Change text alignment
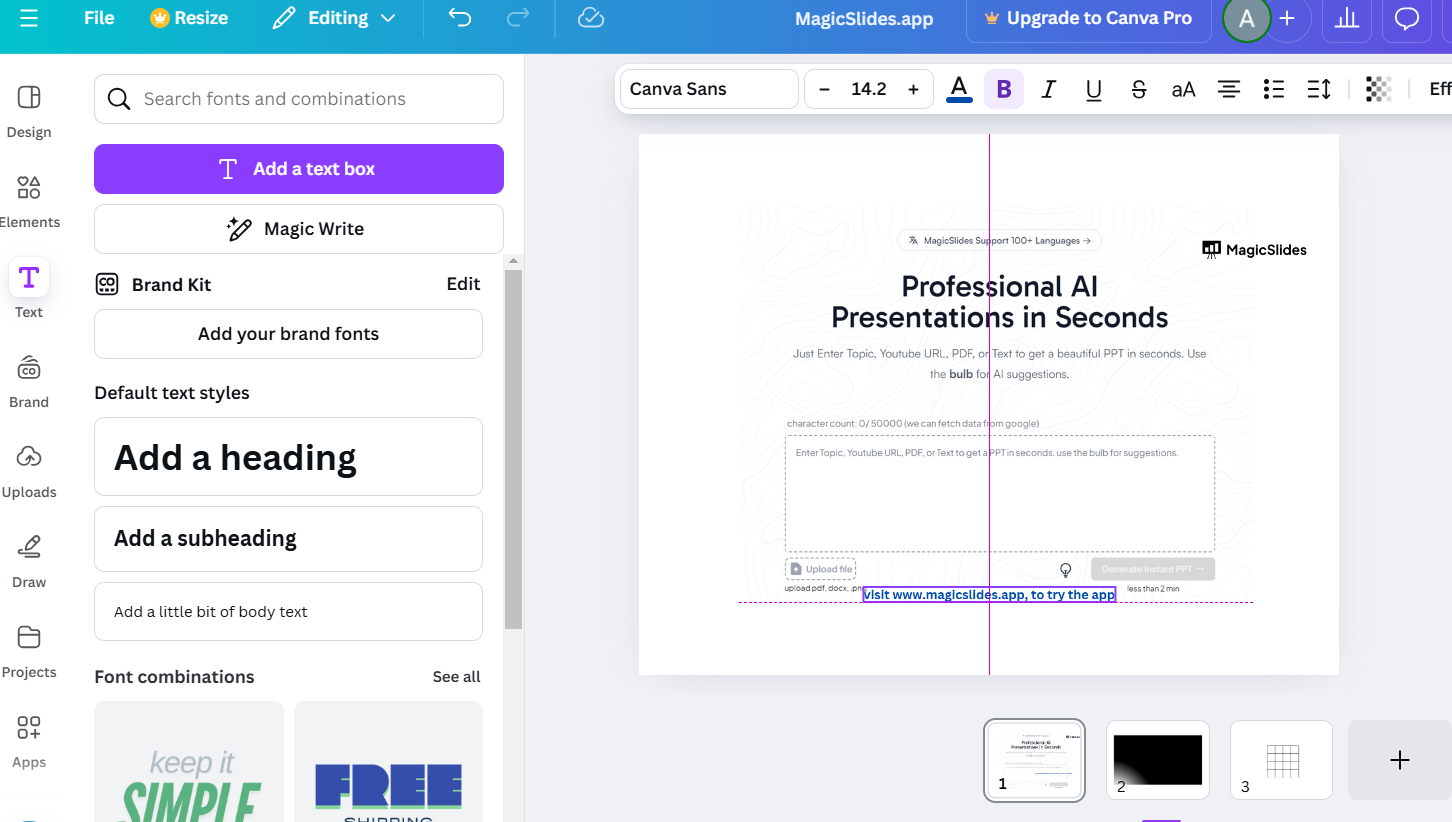 (x=1229, y=89)
